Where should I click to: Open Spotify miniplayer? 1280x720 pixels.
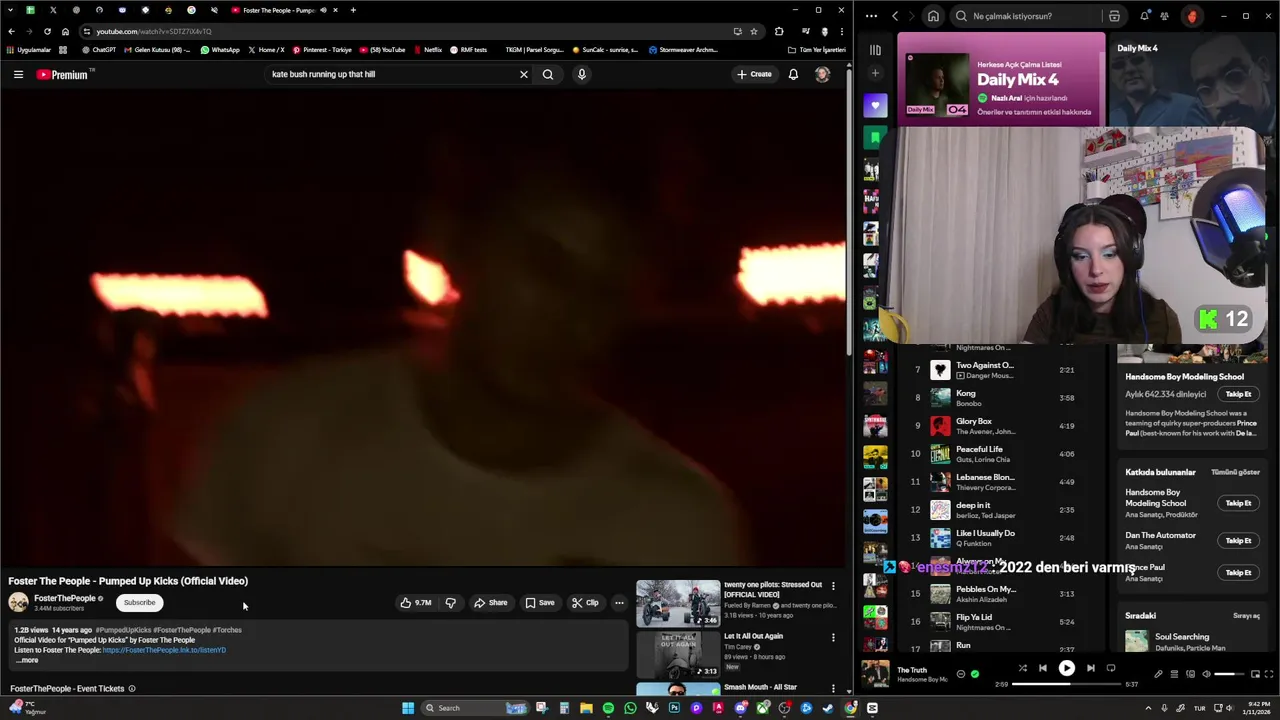tap(1255, 674)
